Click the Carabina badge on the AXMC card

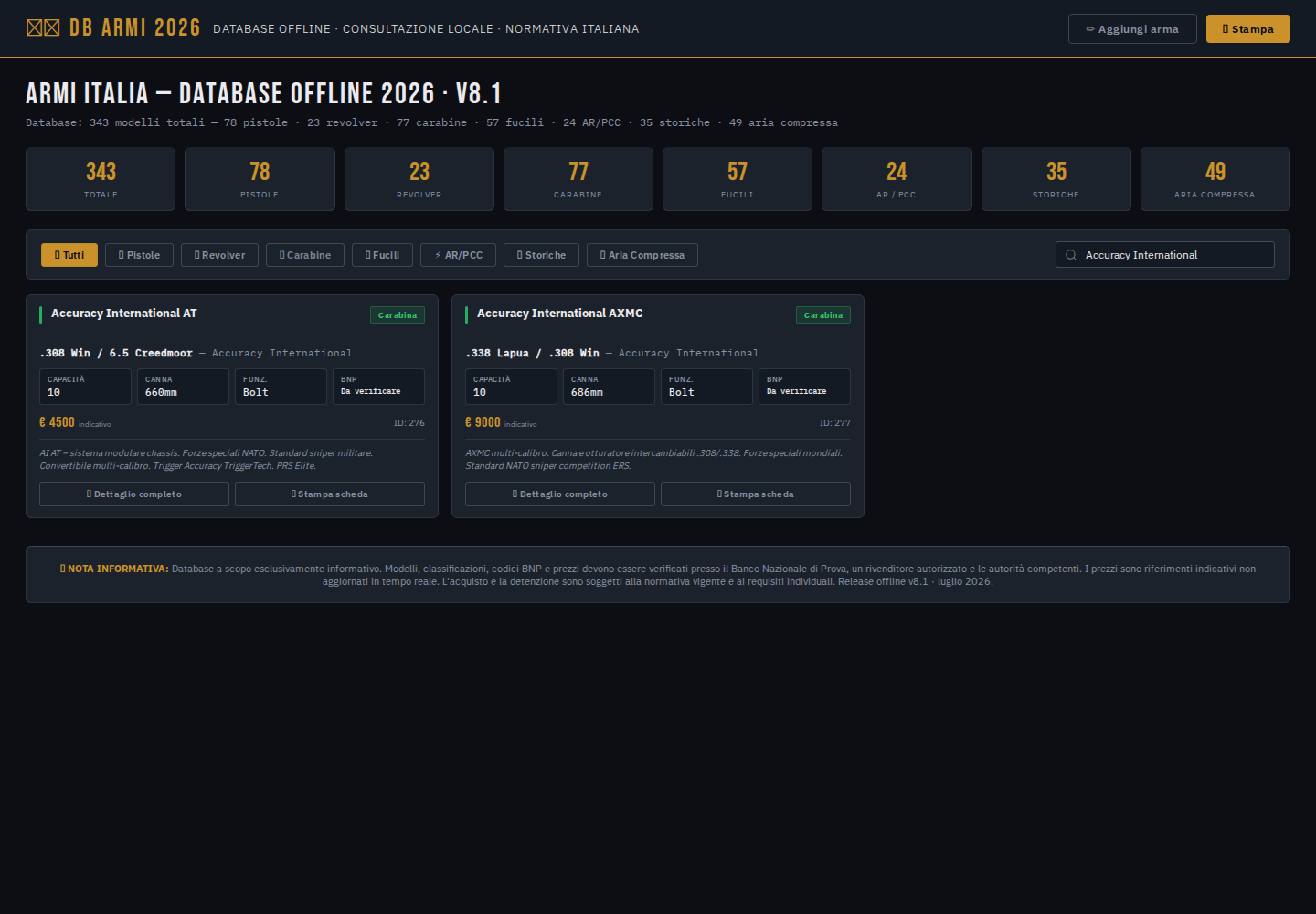pos(823,315)
